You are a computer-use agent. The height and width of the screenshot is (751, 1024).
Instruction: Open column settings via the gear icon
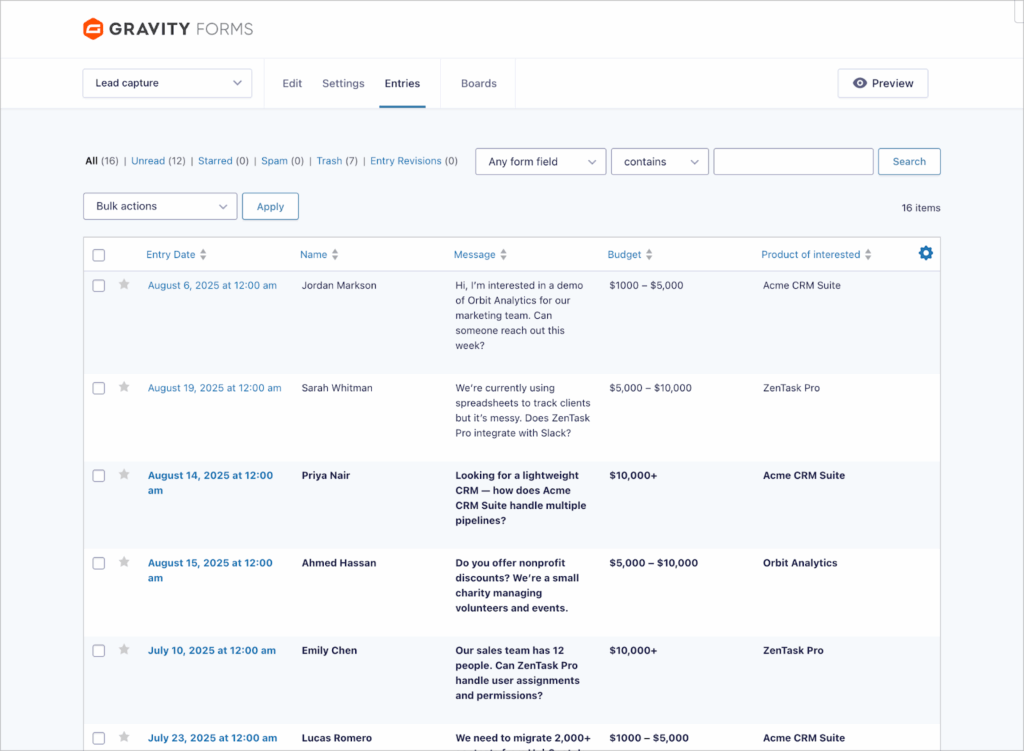coord(925,253)
